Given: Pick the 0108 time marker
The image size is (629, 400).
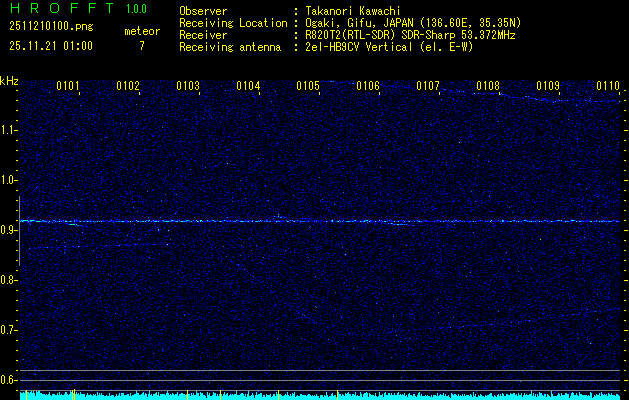Looking at the screenshot, I should point(488,87).
